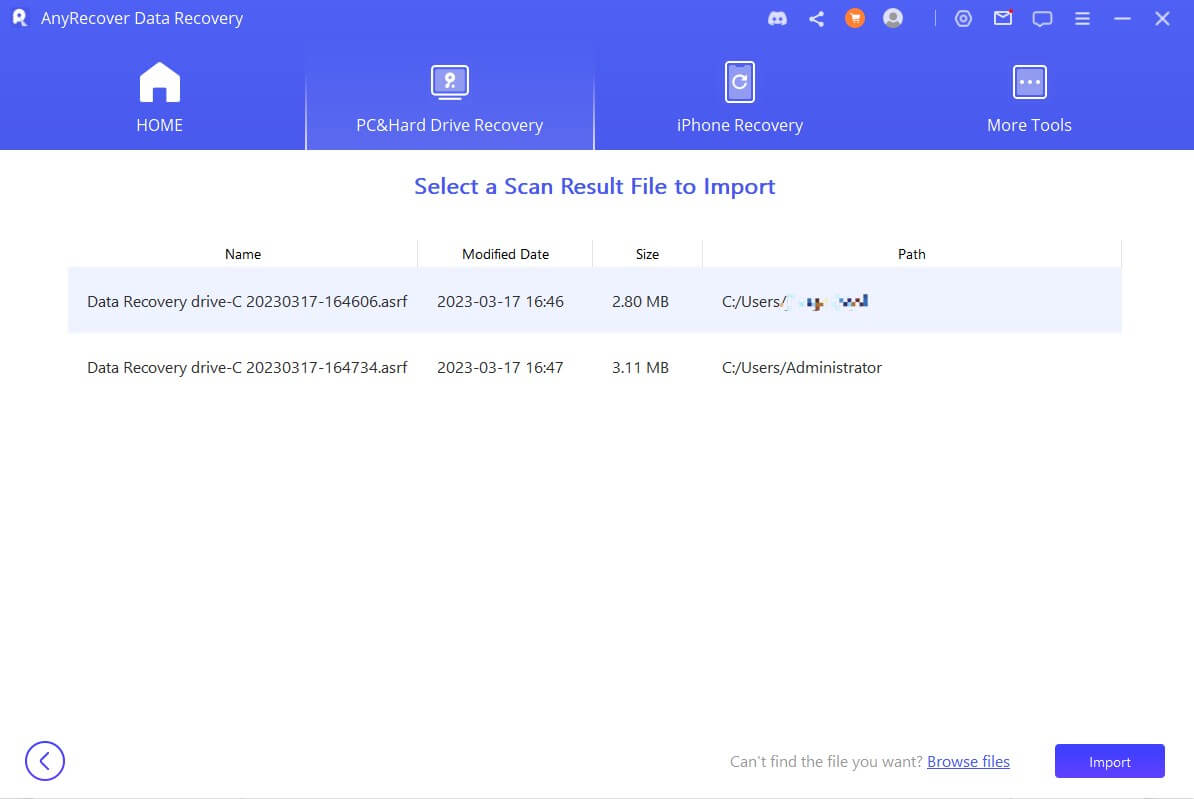Click the share icon in title bar
The image size is (1194, 799).
pyautogui.click(x=816, y=19)
